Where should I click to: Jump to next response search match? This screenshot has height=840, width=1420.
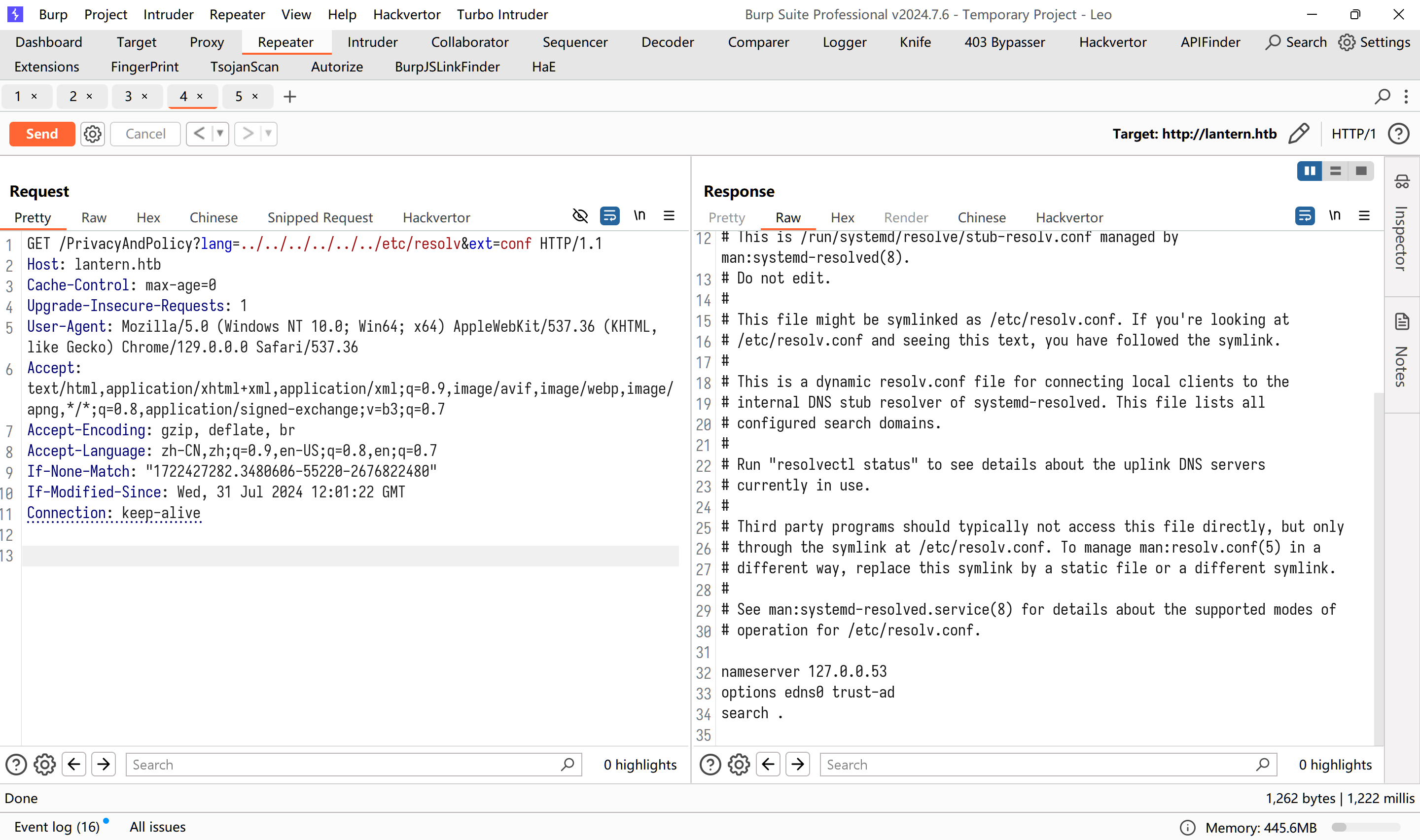tap(798, 765)
